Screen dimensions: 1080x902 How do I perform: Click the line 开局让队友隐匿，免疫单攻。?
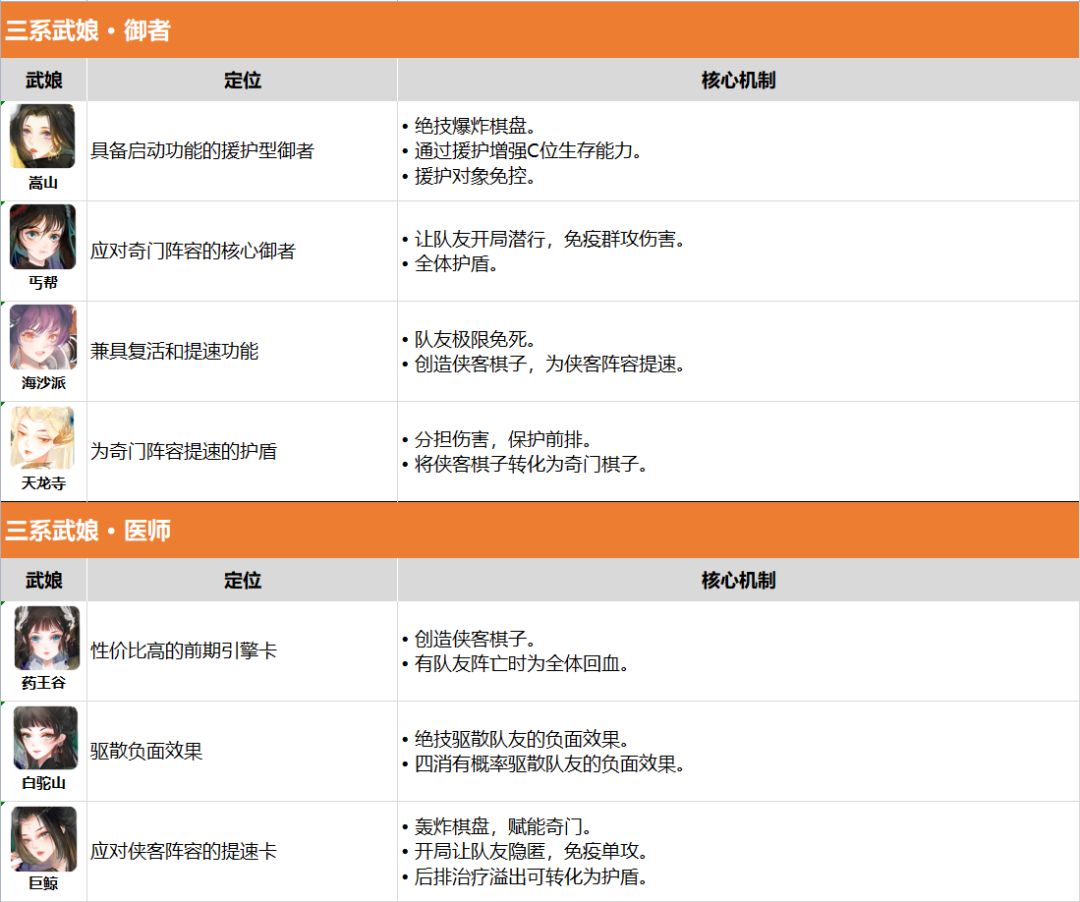click(525, 852)
